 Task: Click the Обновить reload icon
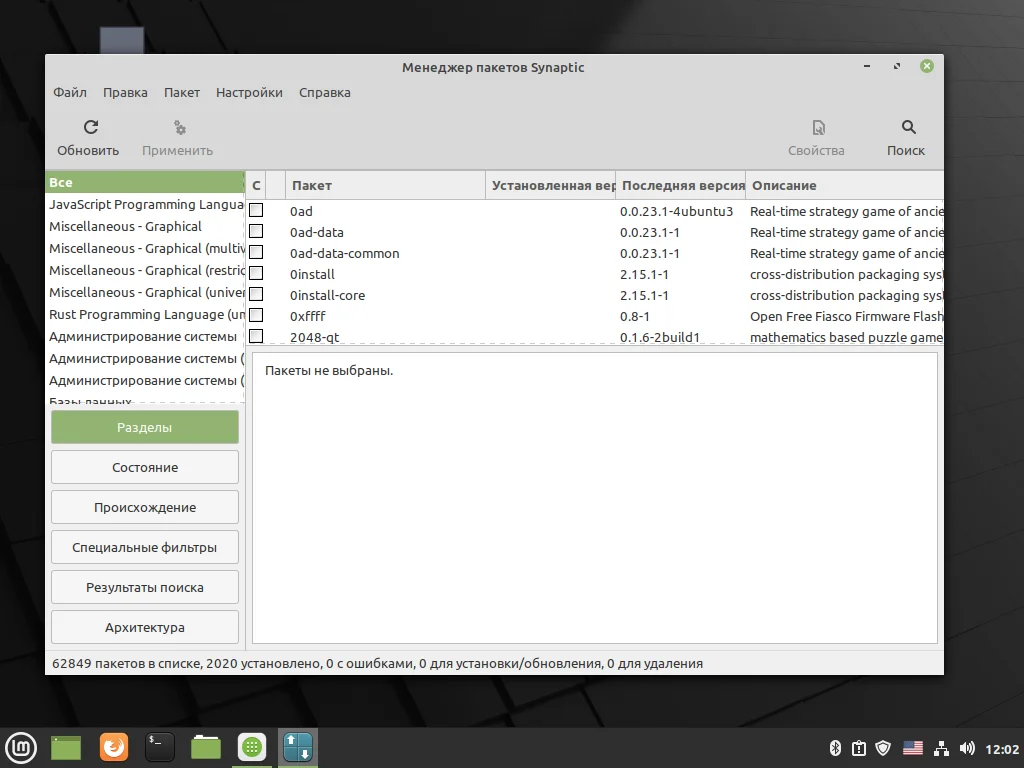(x=90, y=127)
